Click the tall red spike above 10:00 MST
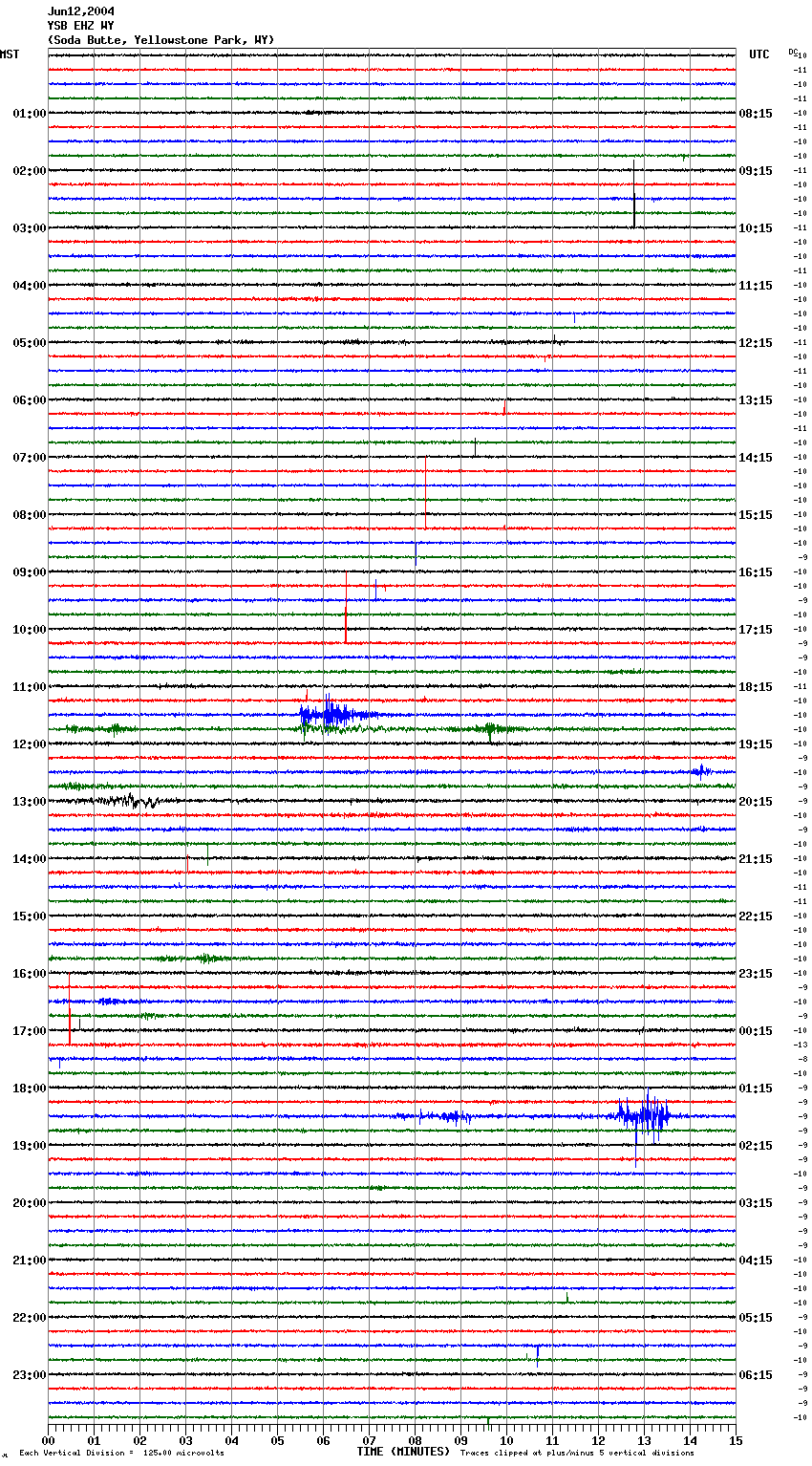The width and height of the screenshot is (812, 1466). 346,608
